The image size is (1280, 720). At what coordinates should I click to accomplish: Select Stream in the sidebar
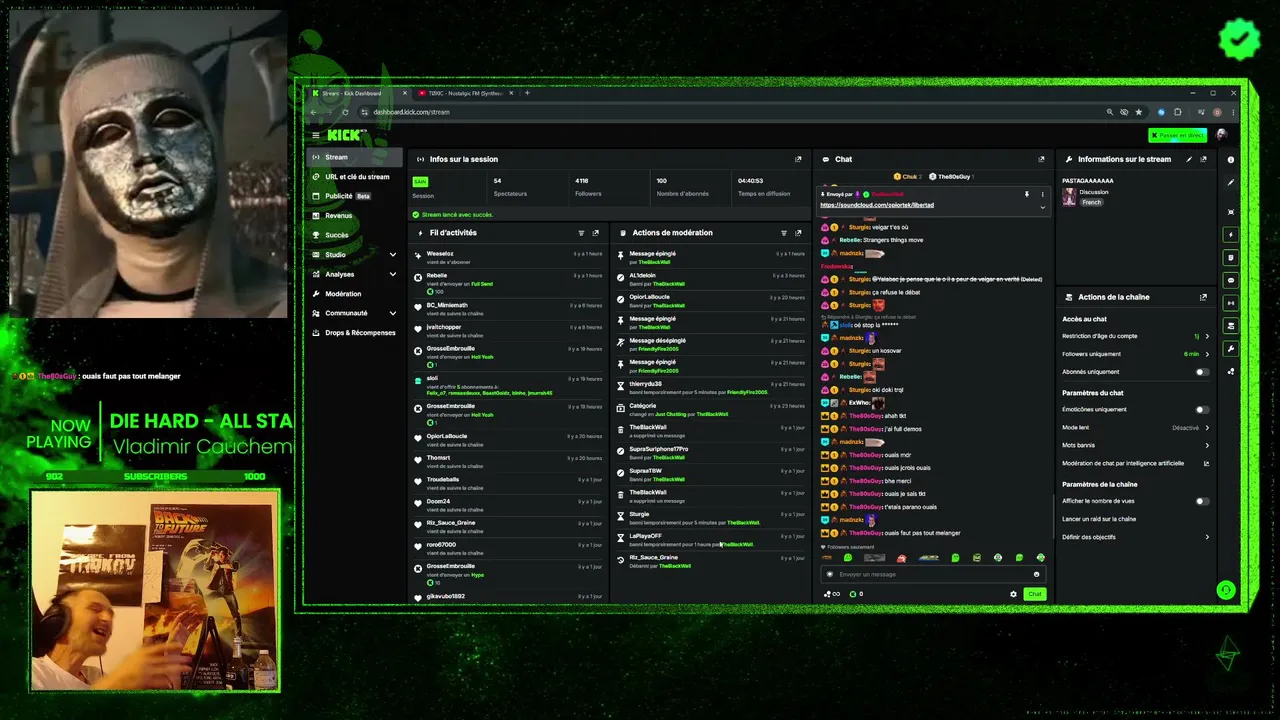(354, 157)
